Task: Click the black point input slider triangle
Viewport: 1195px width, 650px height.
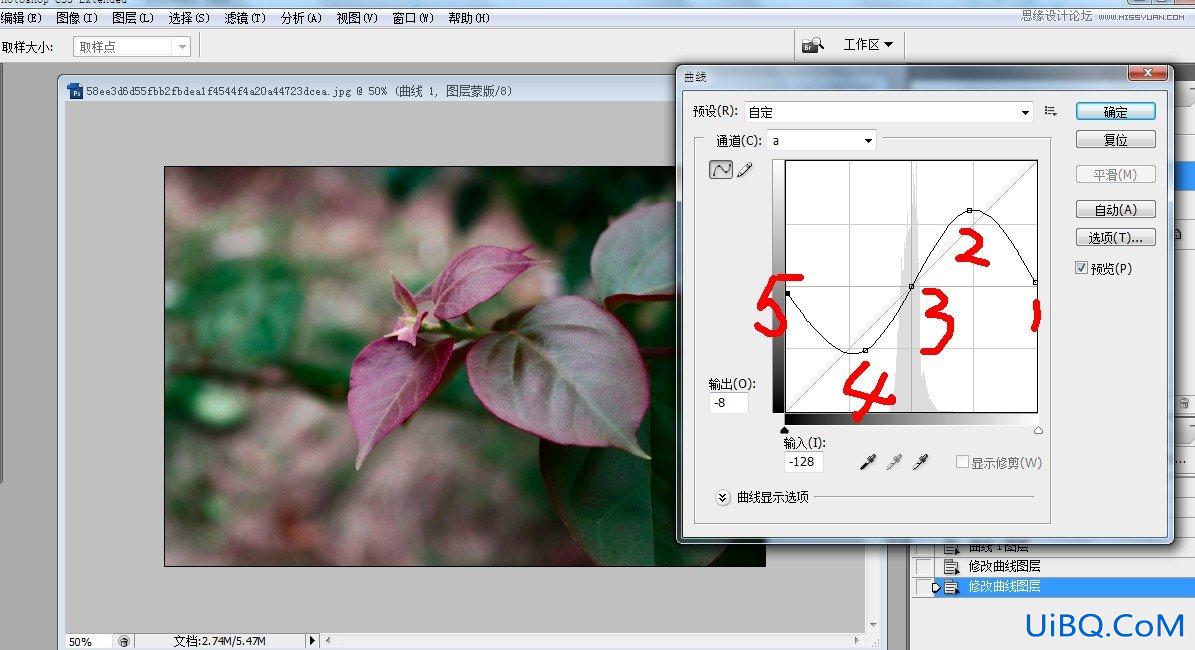Action: pos(785,431)
